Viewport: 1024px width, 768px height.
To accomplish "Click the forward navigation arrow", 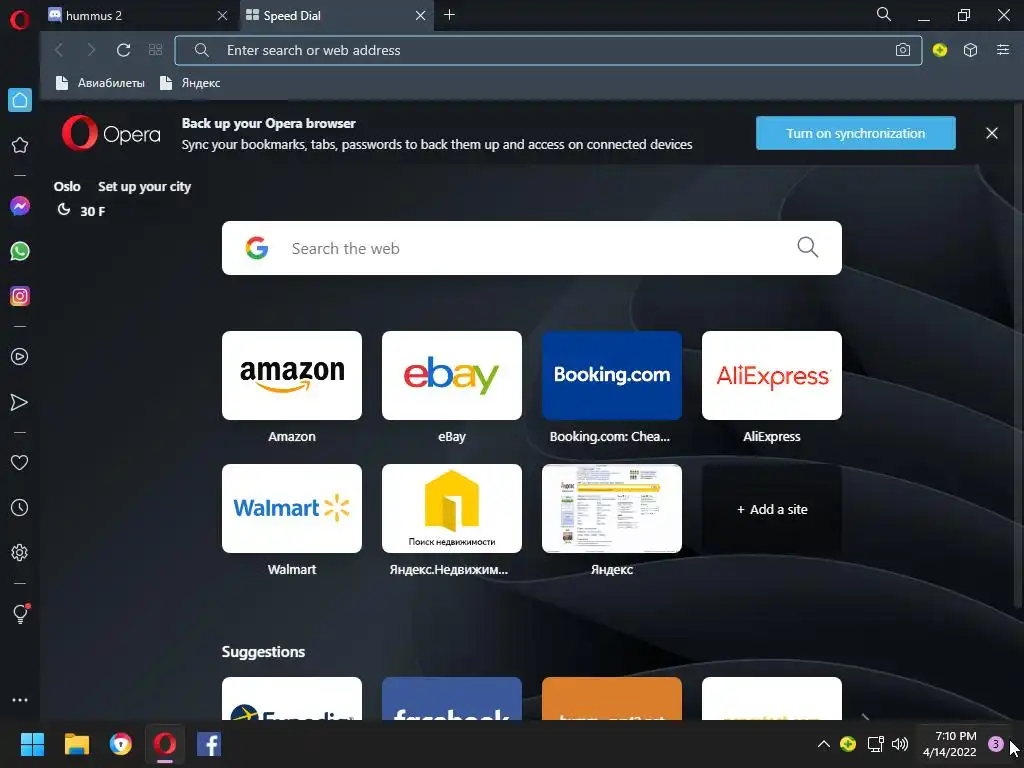I will point(91,50).
